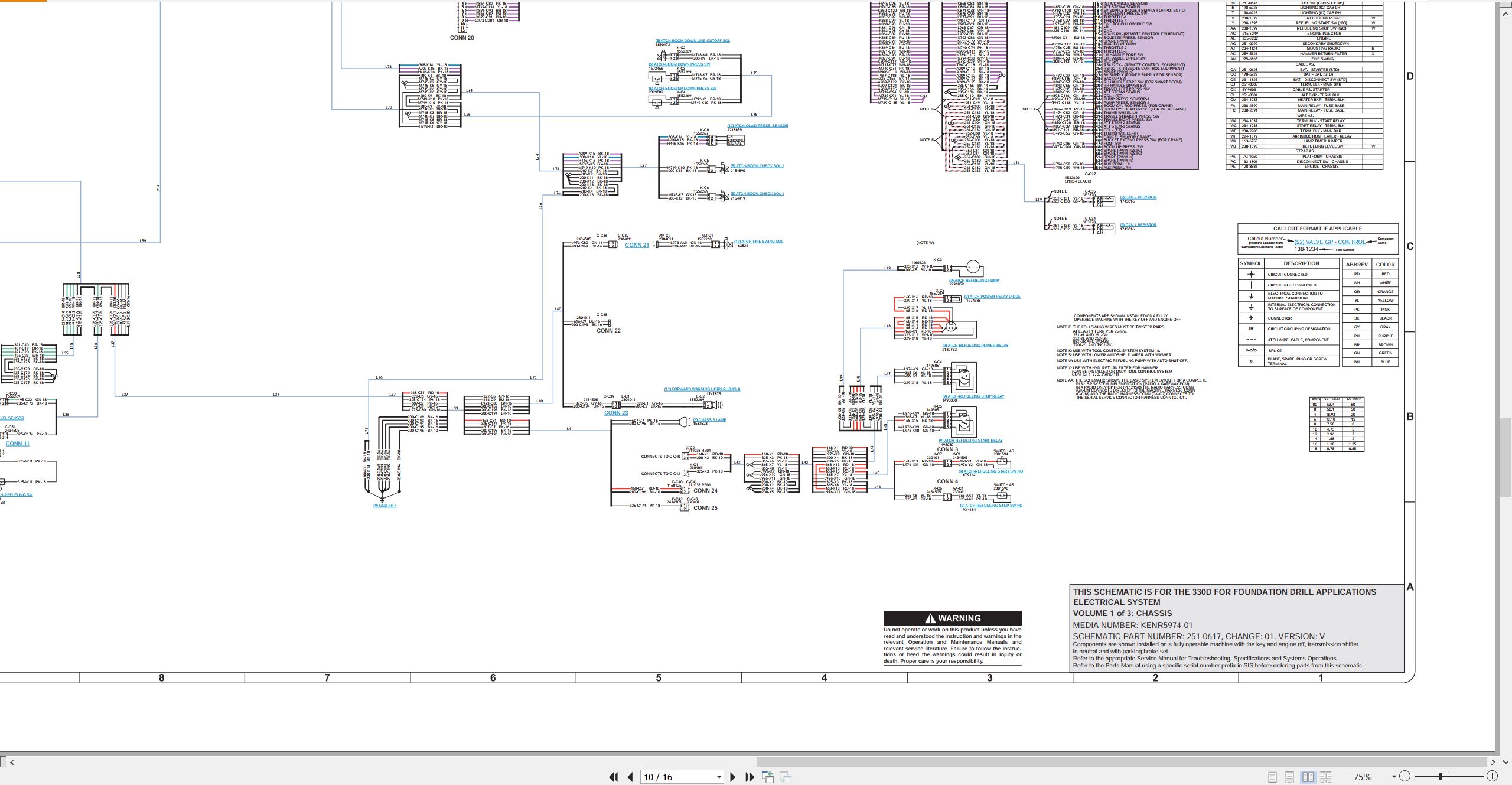
Task: Open the FORWARD WARNING HORN RH(HIGH) link
Action: 702,389
